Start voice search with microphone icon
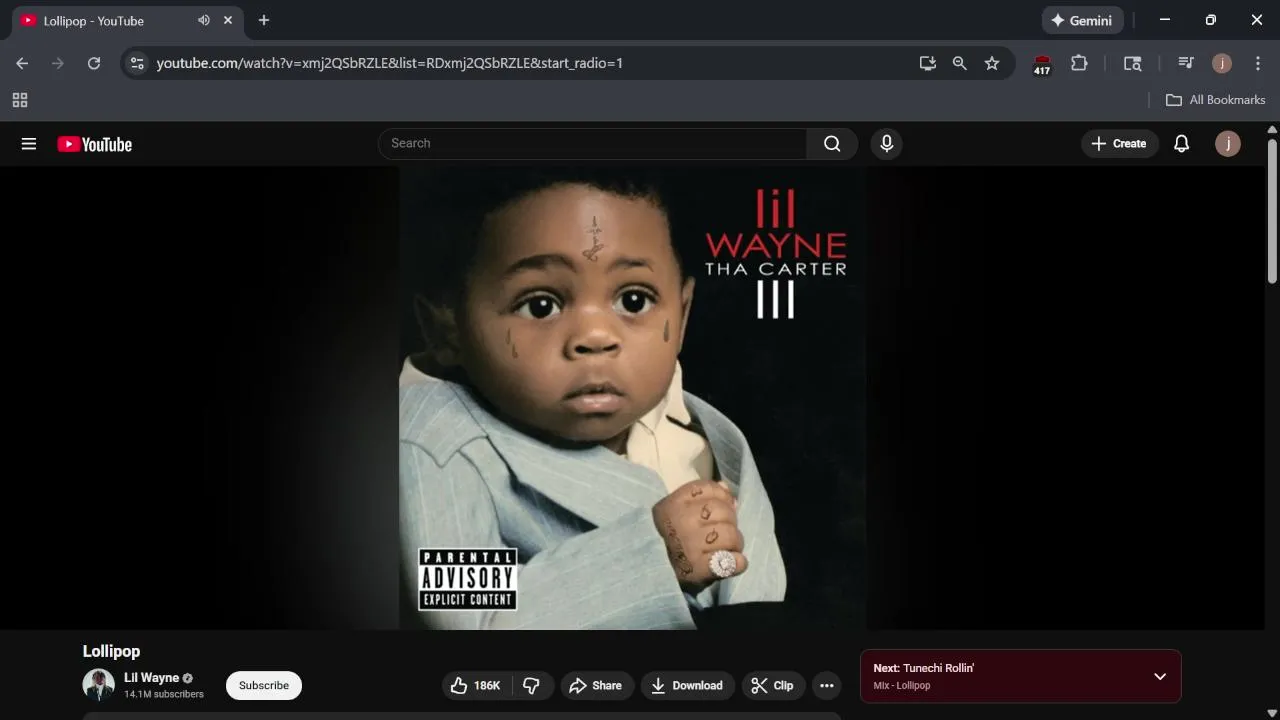 [886, 144]
